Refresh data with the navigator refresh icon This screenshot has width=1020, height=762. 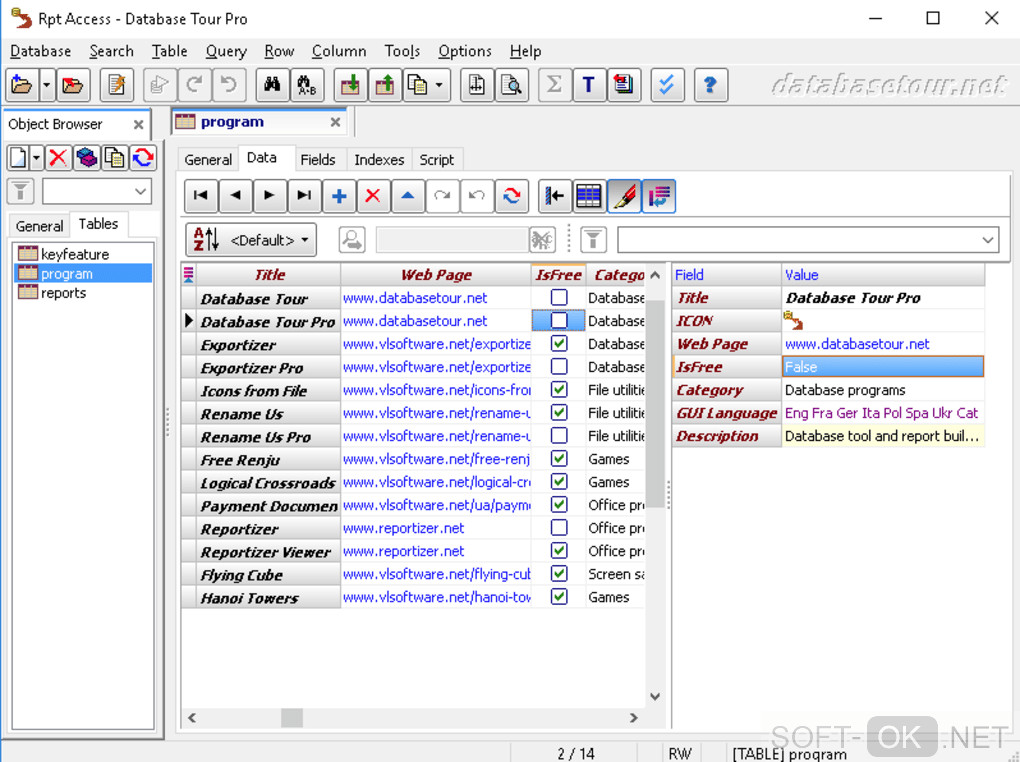[x=511, y=196]
